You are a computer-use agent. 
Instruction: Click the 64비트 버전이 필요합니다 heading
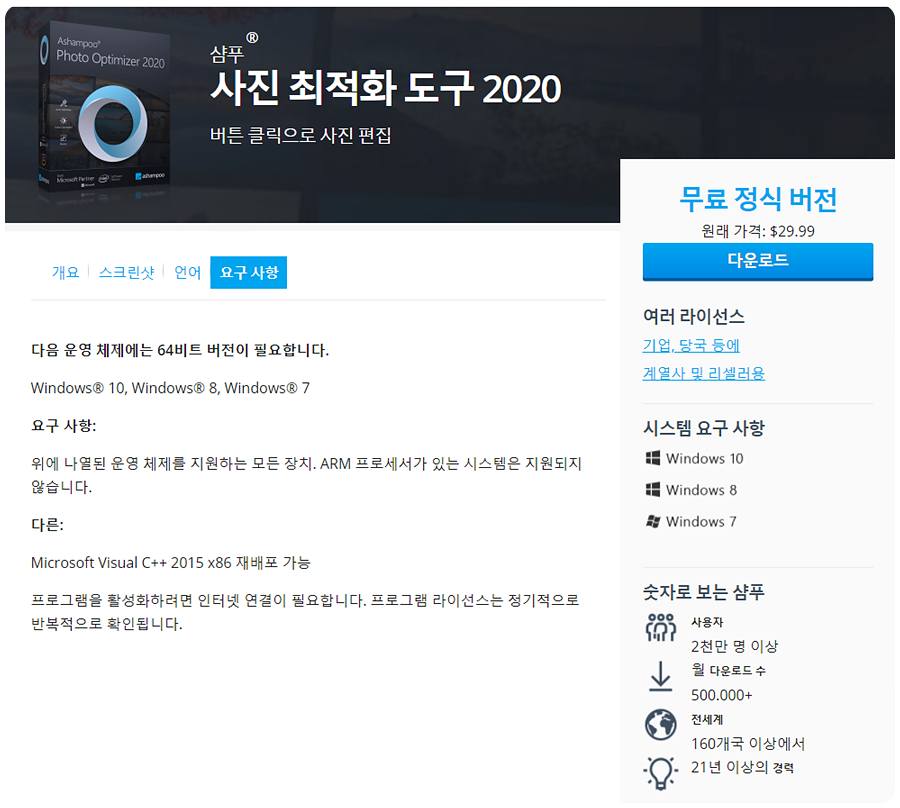coord(180,350)
